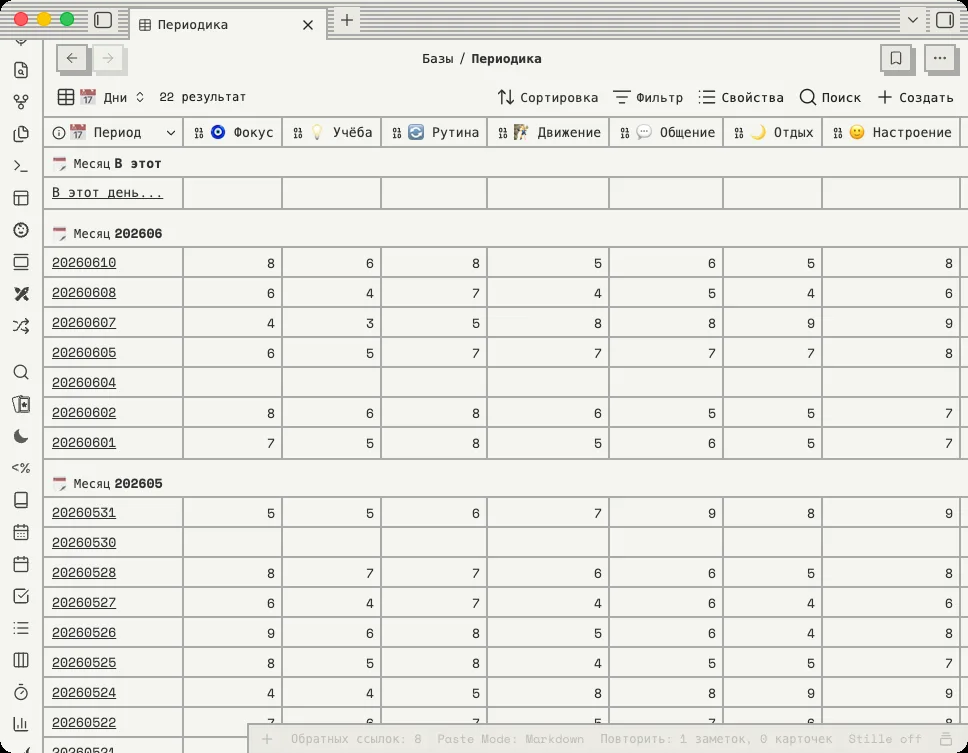Navigate forward with the right arrow
The image size is (968, 753).
pyautogui.click(x=108, y=58)
